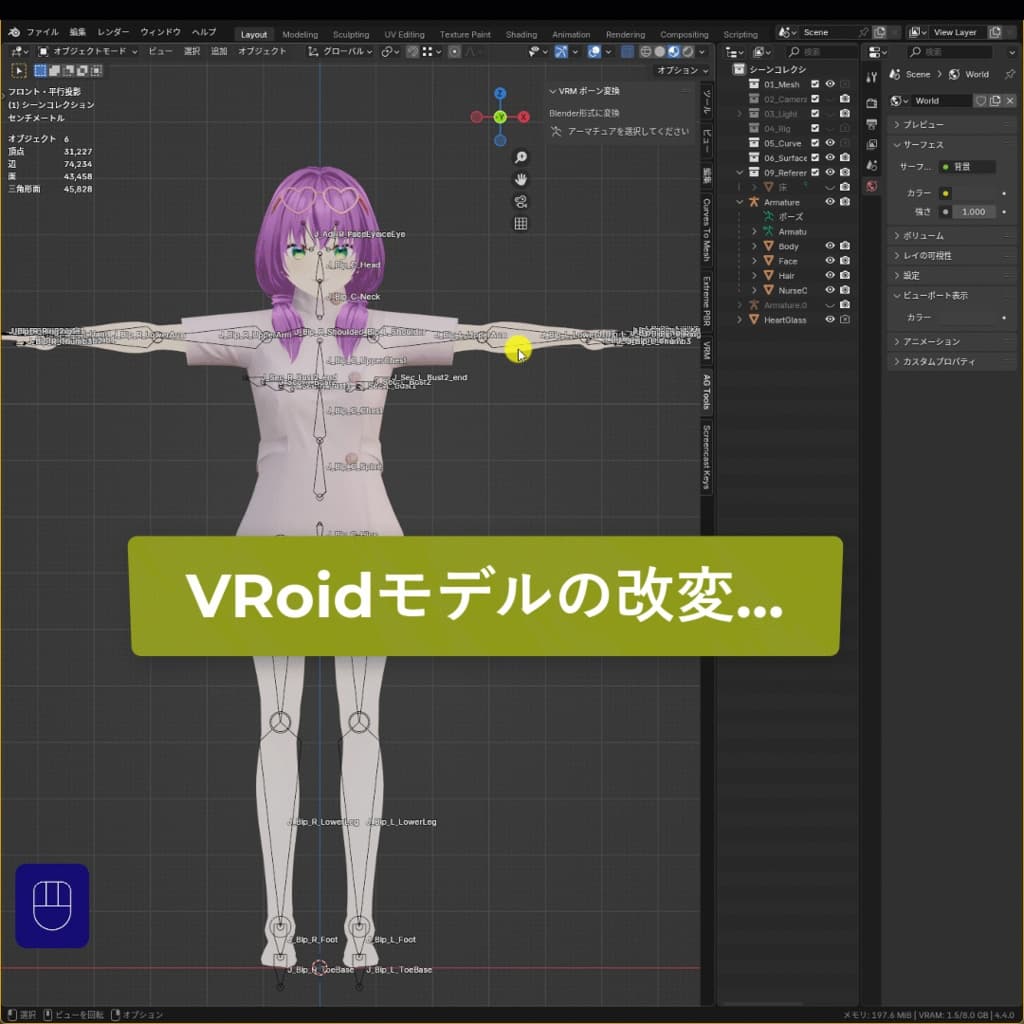Uncheck the 05_Curve collection checkbox

pos(815,144)
